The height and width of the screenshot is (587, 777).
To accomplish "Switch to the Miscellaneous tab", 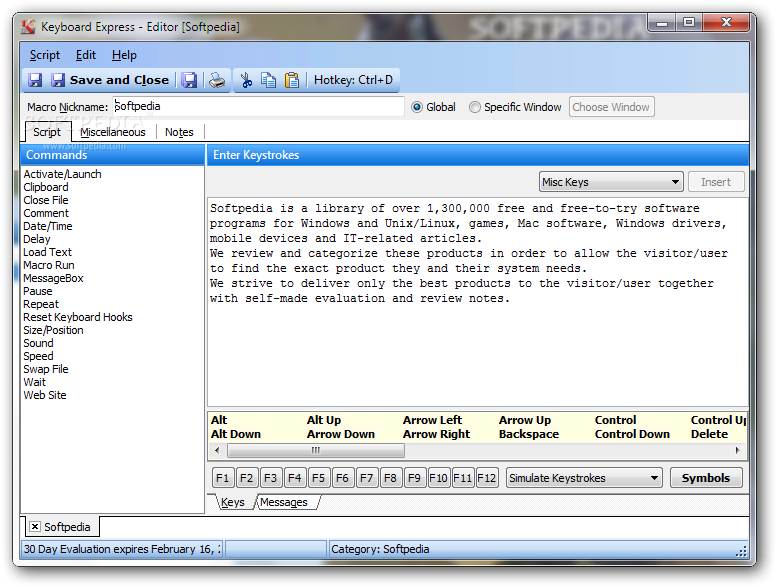I will click(x=113, y=132).
